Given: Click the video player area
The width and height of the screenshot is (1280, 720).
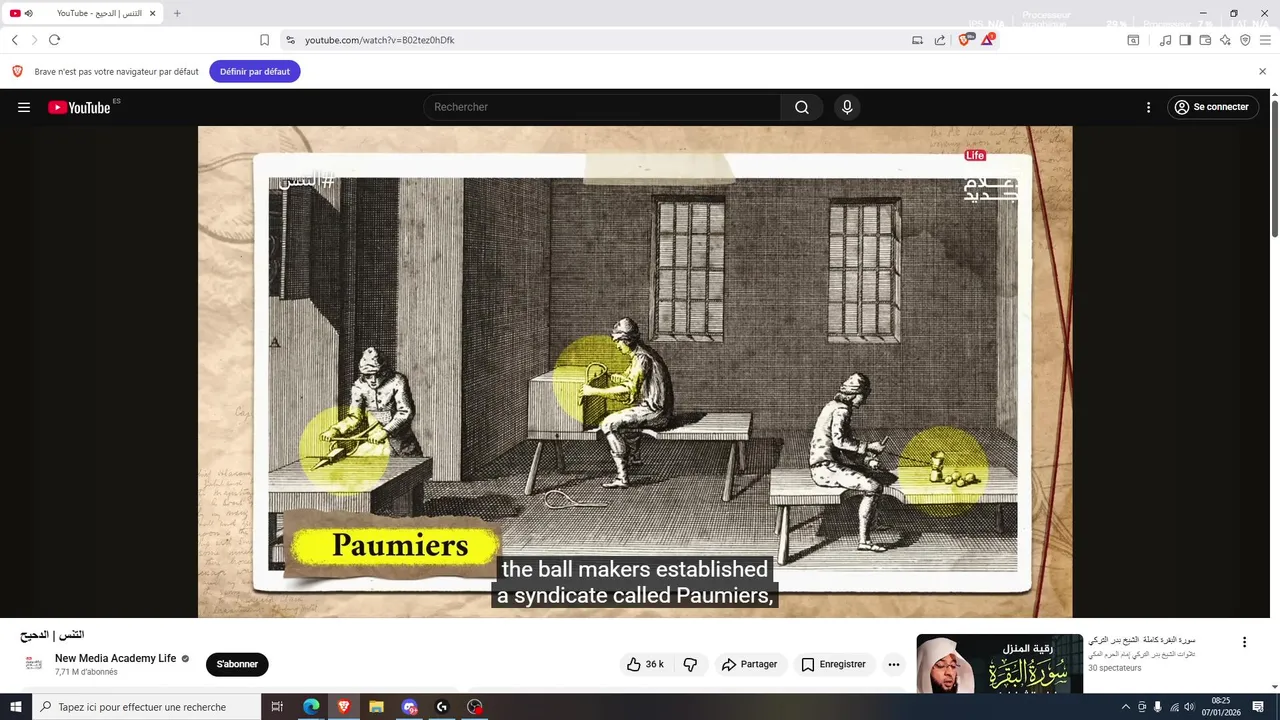Looking at the screenshot, I should click(x=635, y=371).
